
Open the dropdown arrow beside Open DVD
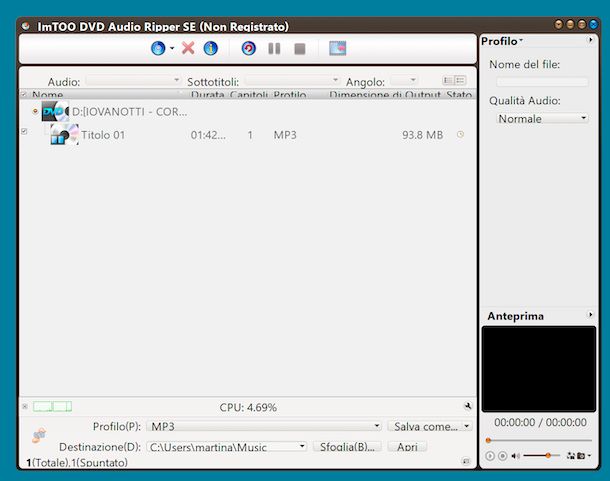tap(172, 48)
